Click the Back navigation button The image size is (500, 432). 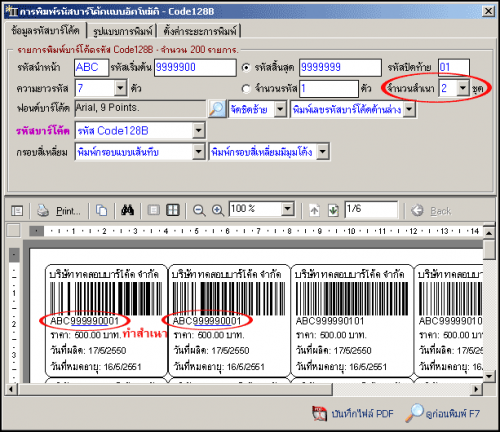coord(431,211)
